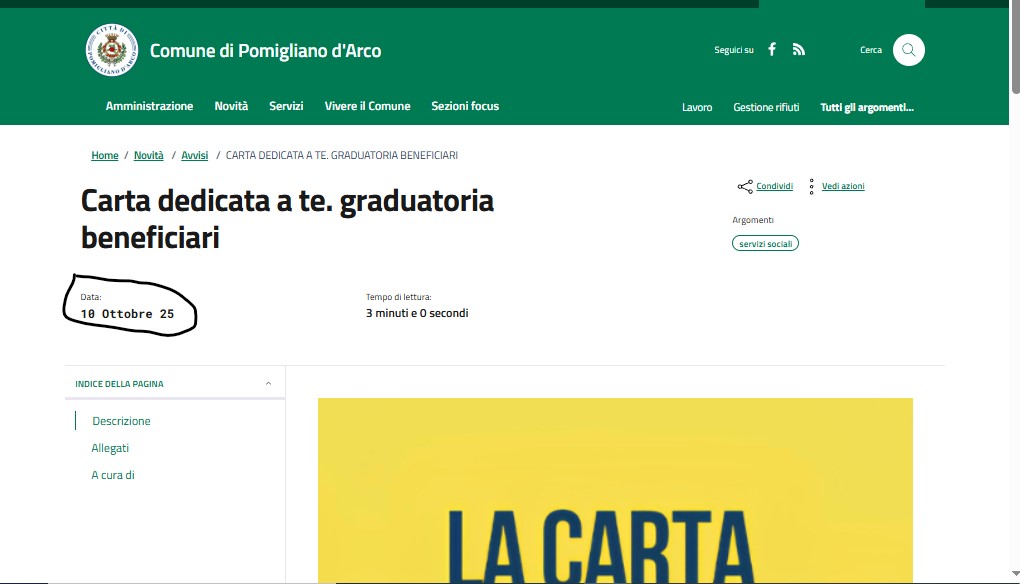Open the Amministrazione menu
Image resolution: width=1020 pixels, height=584 pixels.
click(149, 106)
